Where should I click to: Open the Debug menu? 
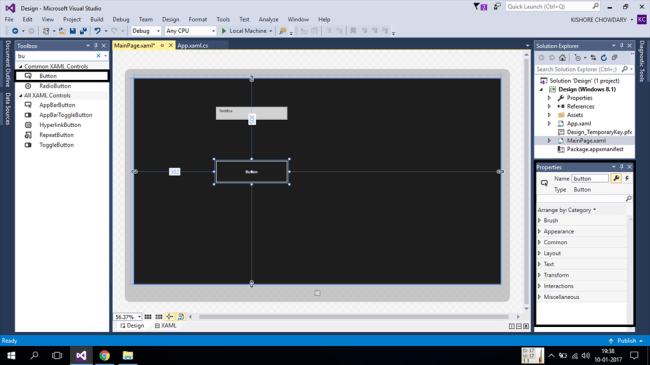click(x=121, y=19)
